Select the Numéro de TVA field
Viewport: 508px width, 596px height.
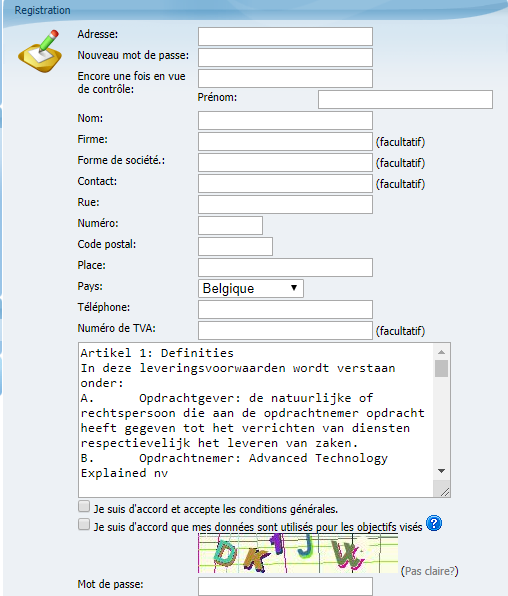click(285, 330)
